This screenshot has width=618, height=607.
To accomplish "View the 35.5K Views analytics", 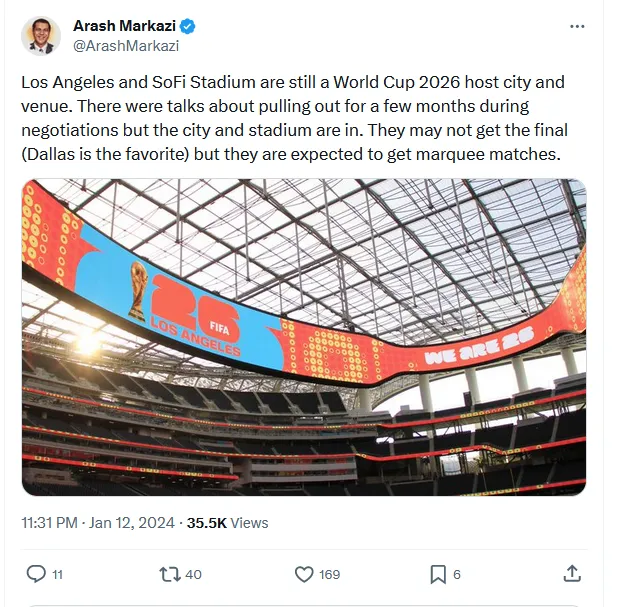I will (x=227, y=522).
